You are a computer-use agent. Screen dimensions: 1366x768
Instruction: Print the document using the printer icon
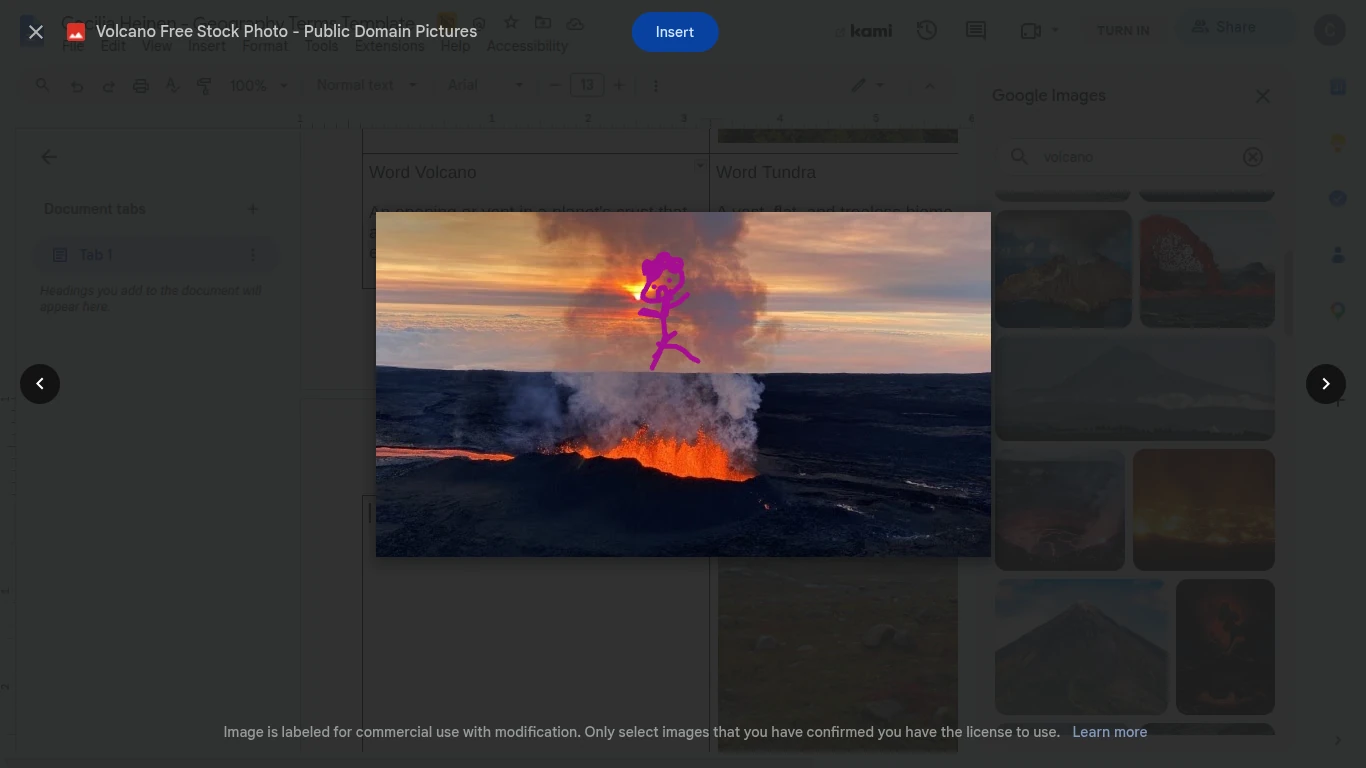(x=141, y=86)
